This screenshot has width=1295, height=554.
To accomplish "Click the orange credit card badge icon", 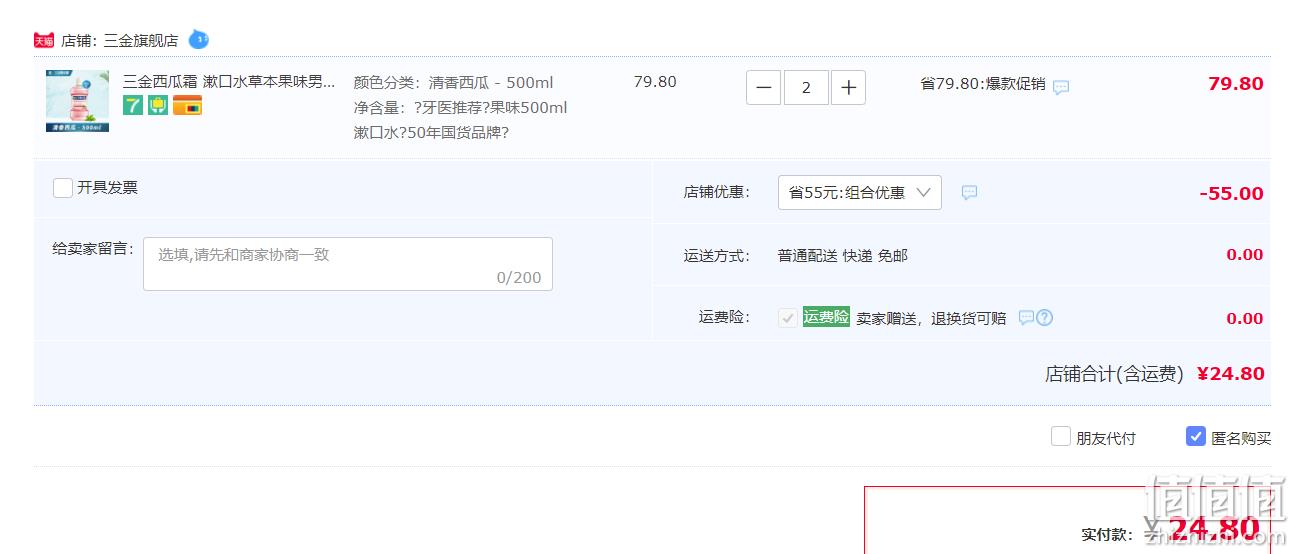I will (187, 105).
